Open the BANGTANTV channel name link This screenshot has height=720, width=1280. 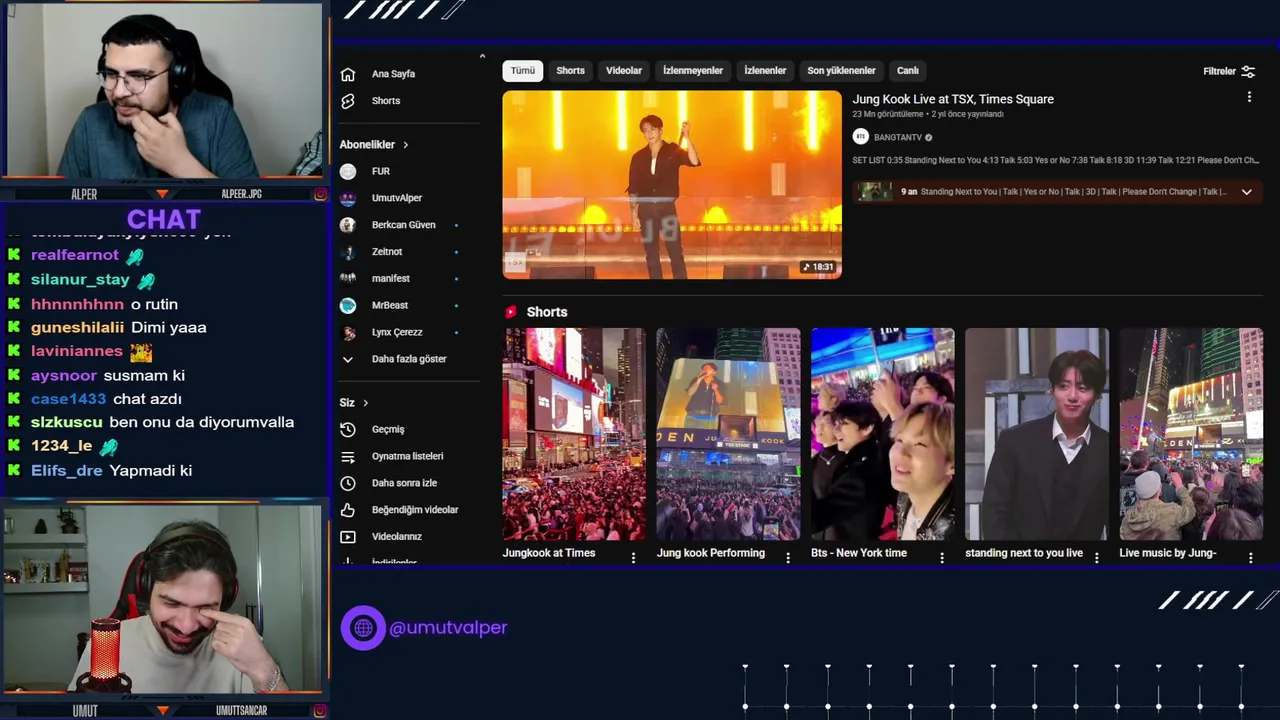(898, 138)
